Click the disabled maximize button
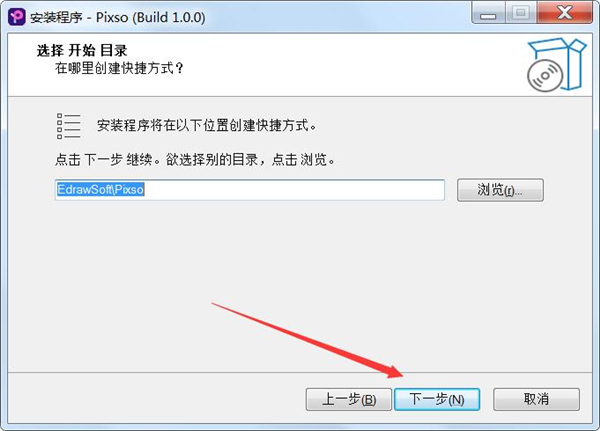 (521, 13)
